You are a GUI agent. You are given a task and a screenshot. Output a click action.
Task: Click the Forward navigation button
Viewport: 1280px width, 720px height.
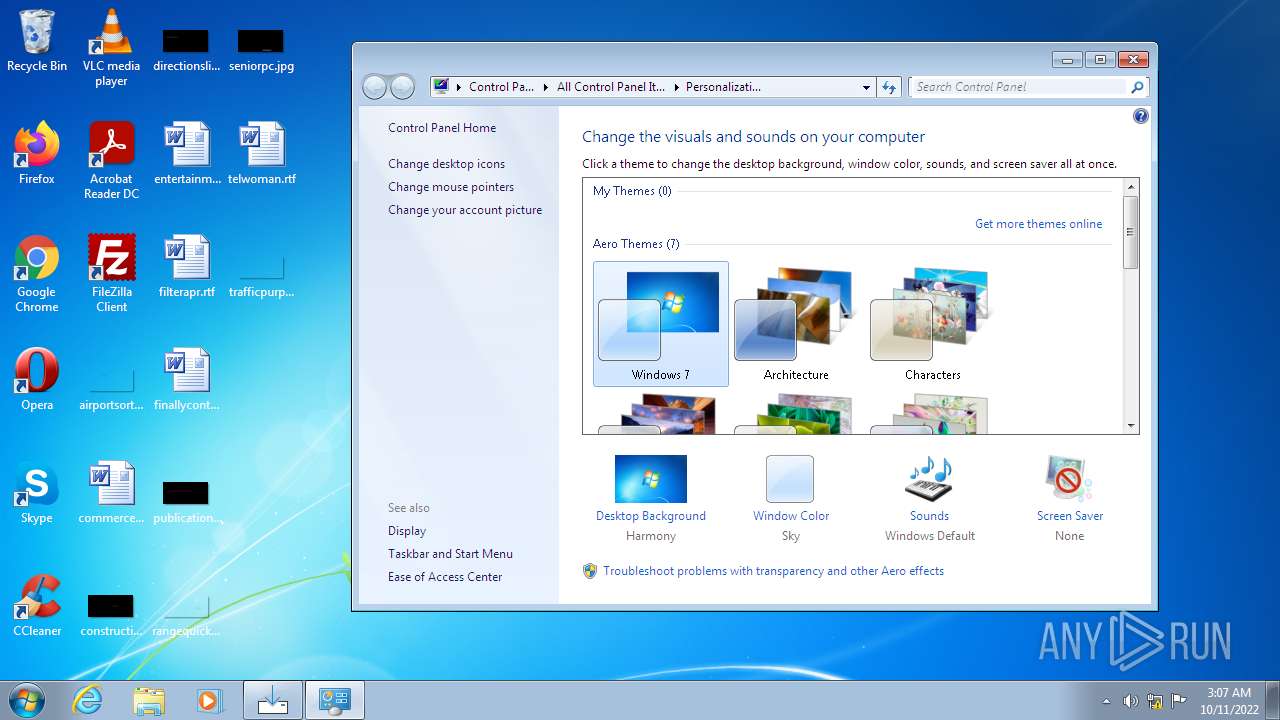(402, 87)
